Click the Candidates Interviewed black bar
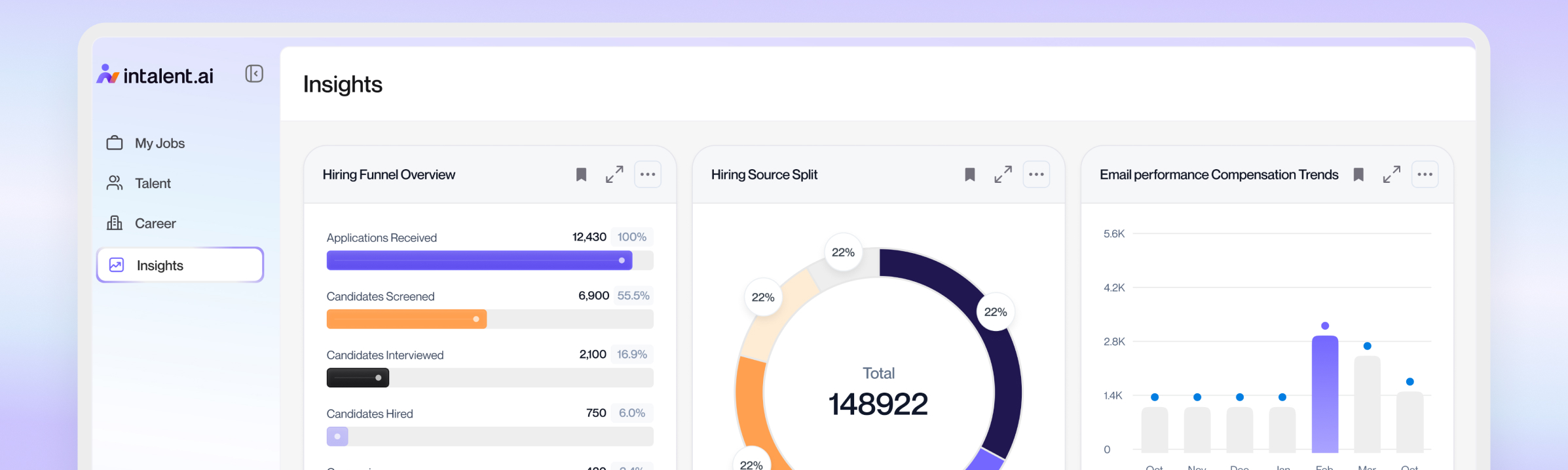Screen dimensions: 1568x470 (x=358, y=378)
